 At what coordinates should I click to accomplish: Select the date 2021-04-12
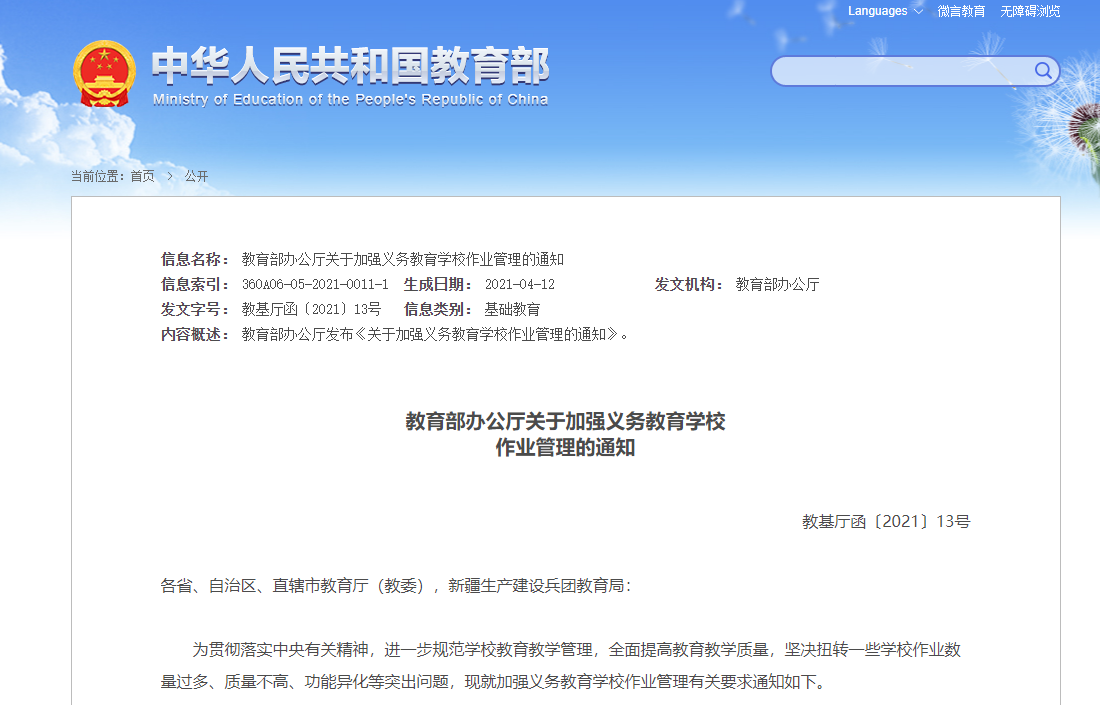point(520,284)
